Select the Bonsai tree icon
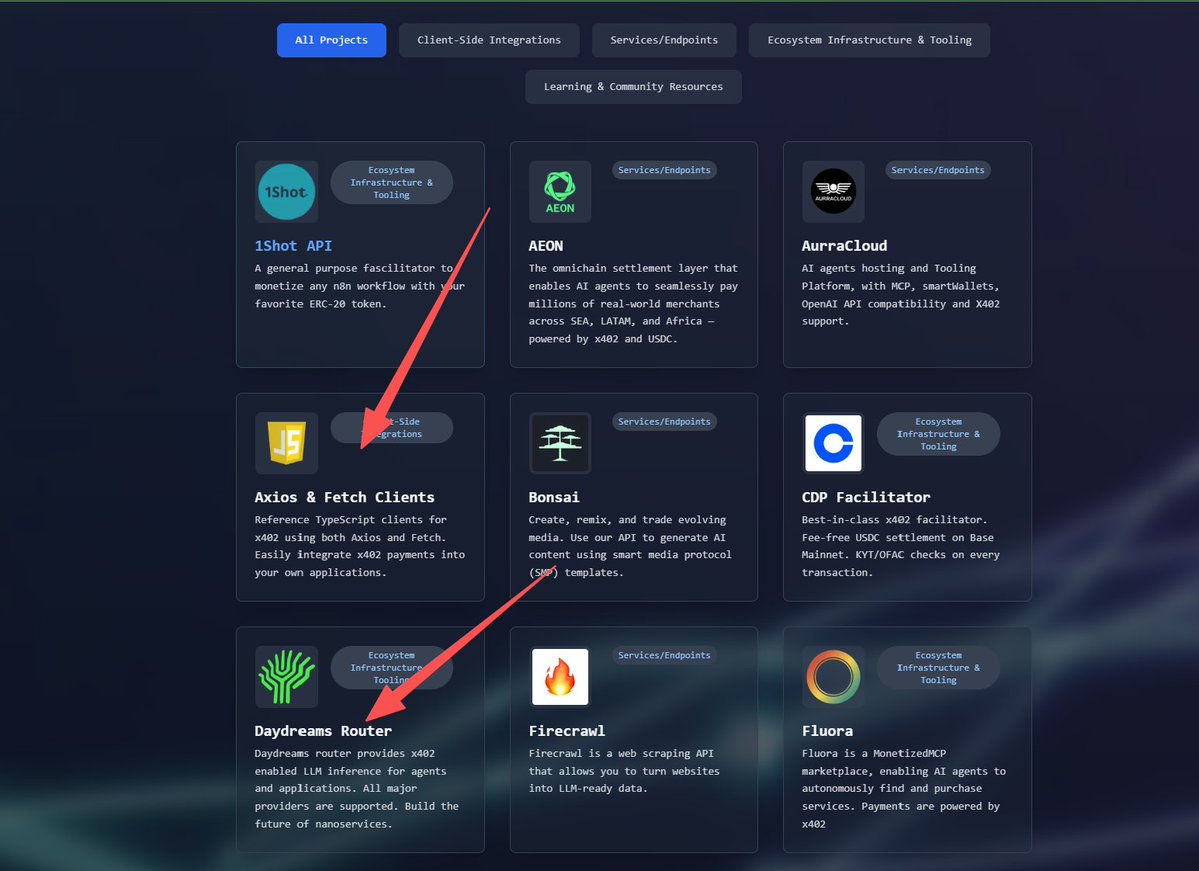This screenshot has height=871, width=1199. pyautogui.click(x=559, y=442)
